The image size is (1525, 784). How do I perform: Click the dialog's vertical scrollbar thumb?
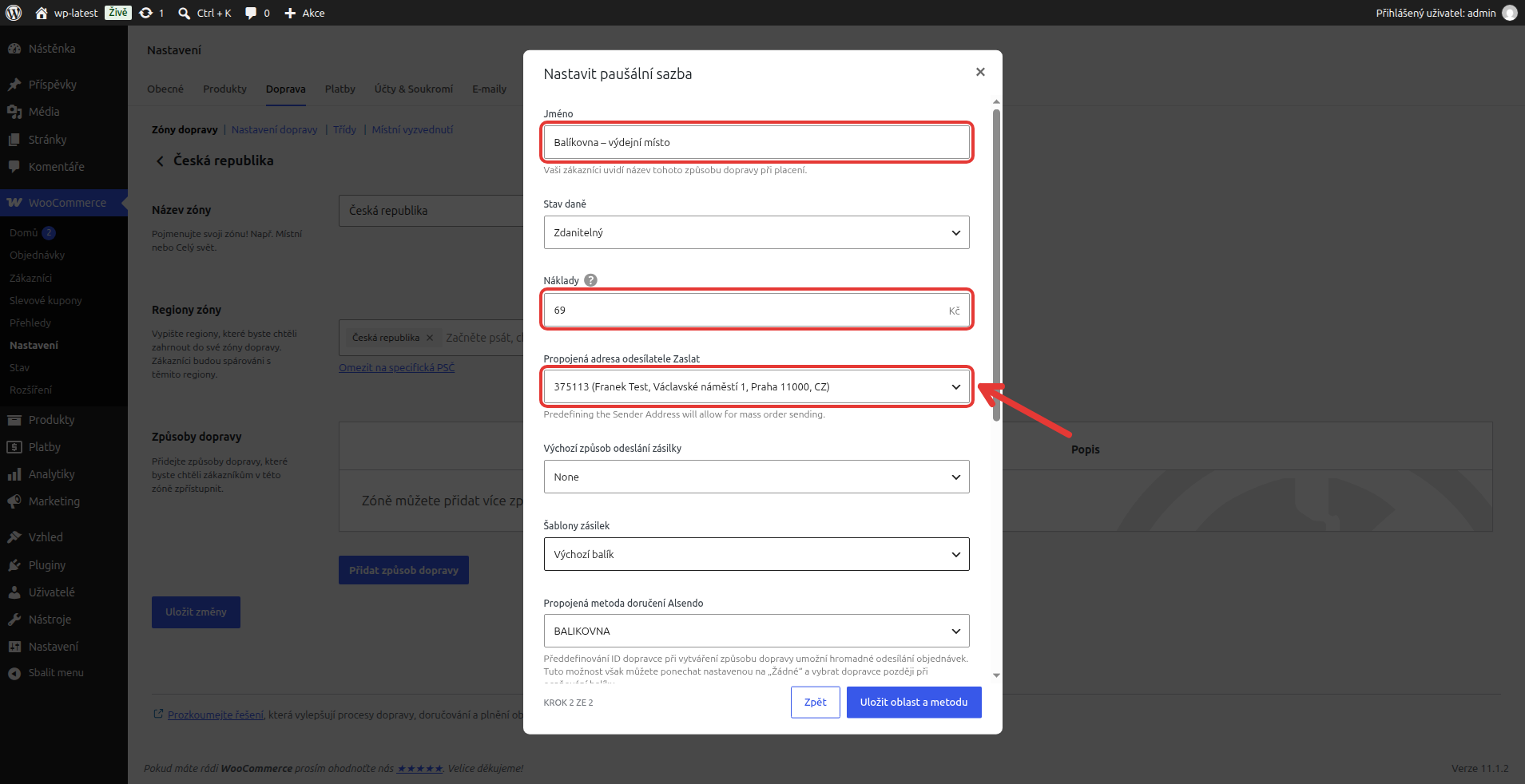pyautogui.click(x=996, y=263)
